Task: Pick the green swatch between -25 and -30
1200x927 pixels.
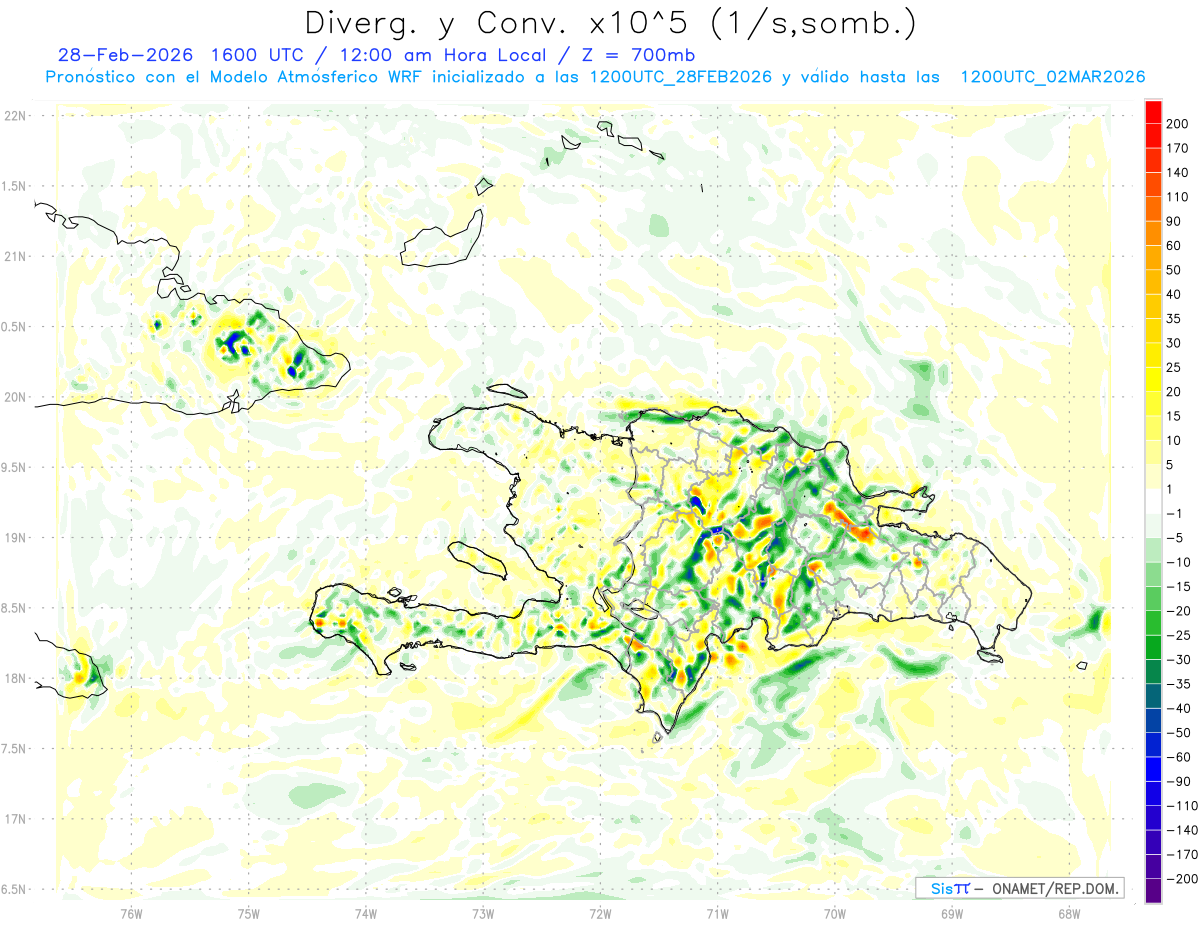Action: pos(1153,647)
